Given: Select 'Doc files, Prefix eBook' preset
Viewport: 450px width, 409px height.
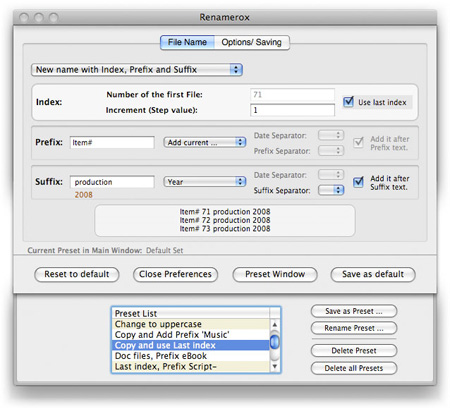Looking at the screenshot, I should [190, 356].
